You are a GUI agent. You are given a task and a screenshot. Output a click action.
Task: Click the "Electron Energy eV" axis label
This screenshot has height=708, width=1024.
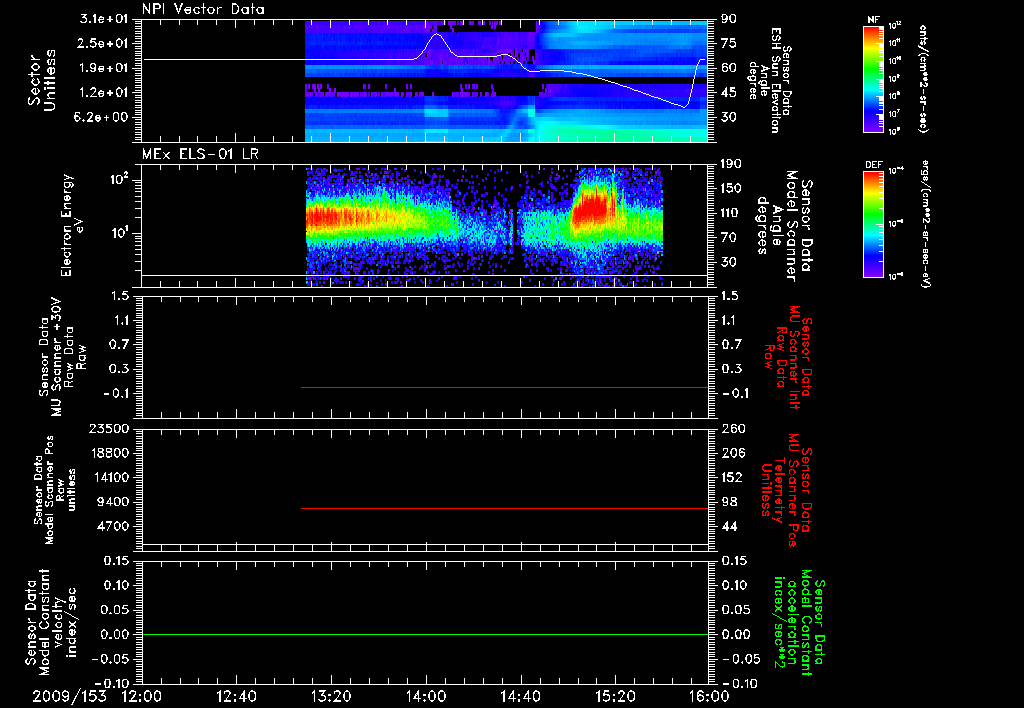pyautogui.click(x=73, y=225)
